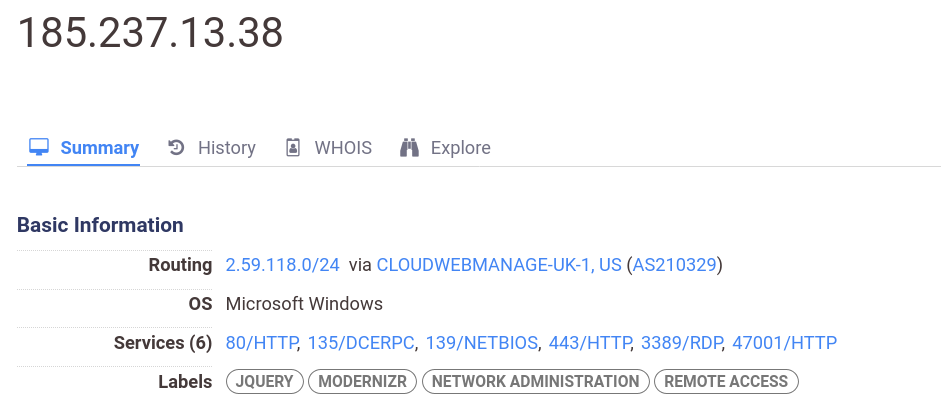The height and width of the screenshot is (409, 941).
Task: Select the REMOTE ACCESS label tag
Action: click(x=726, y=381)
